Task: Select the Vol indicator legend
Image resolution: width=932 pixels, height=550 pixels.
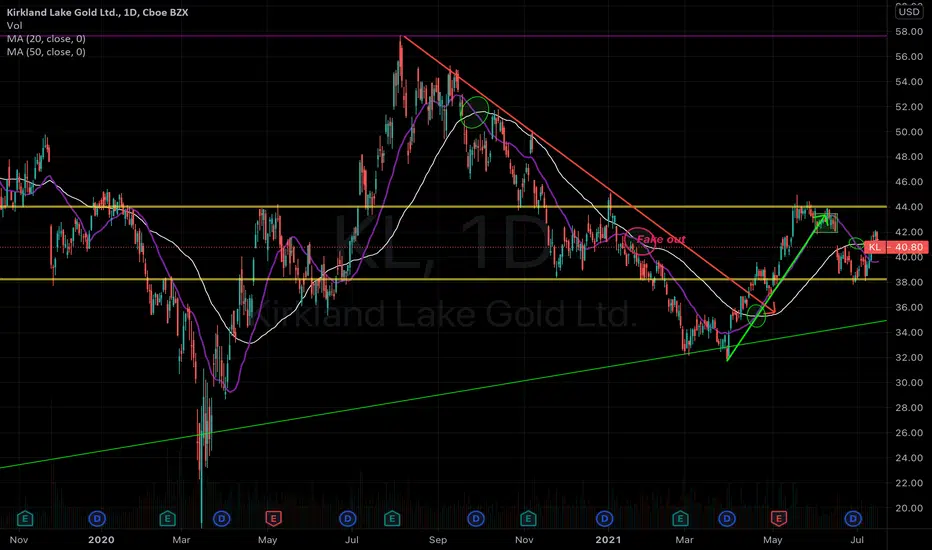Action: [x=14, y=26]
